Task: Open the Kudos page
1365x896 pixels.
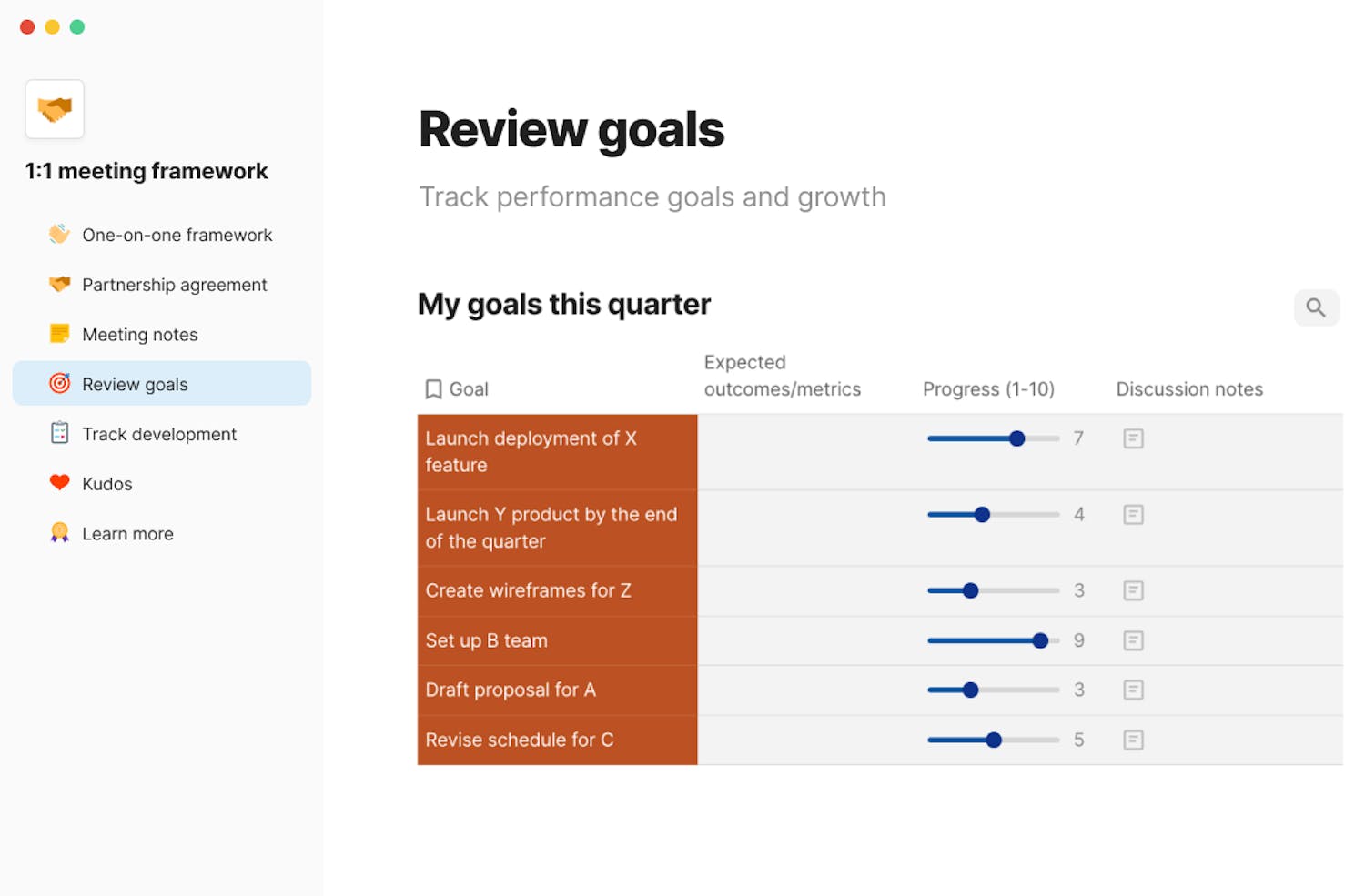Action: coord(106,484)
